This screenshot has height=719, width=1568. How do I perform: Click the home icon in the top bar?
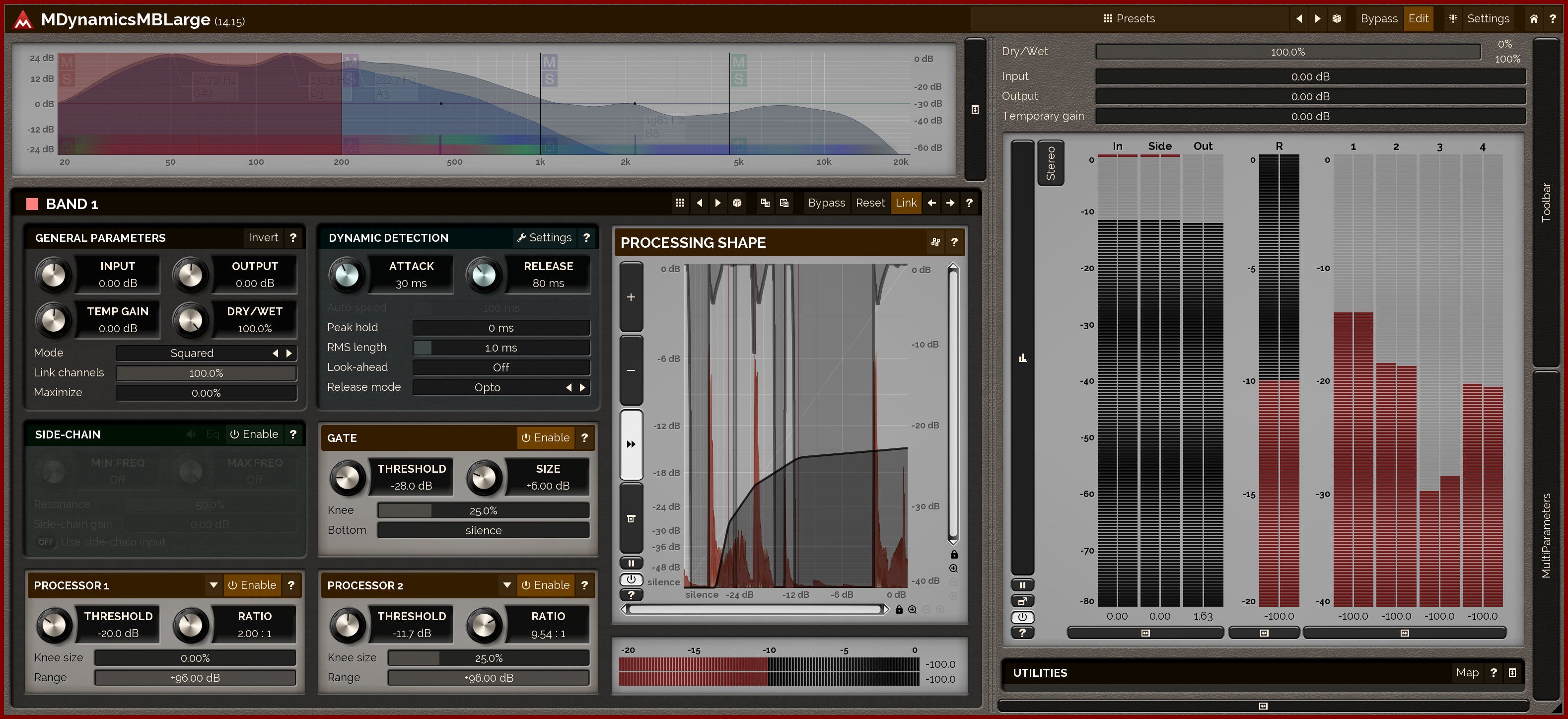pos(1533,19)
